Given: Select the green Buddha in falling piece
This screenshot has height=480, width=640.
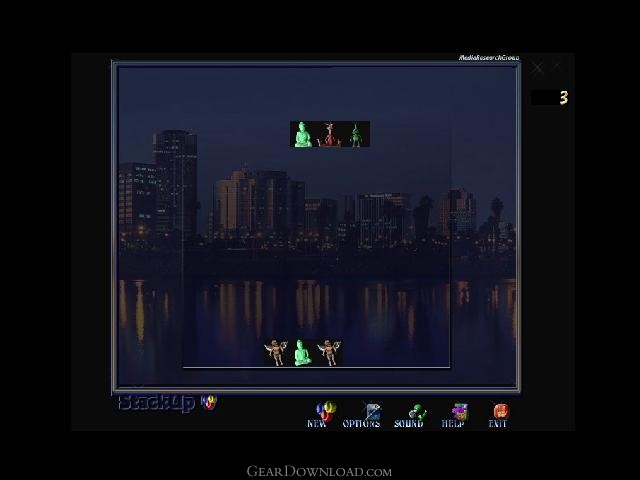Looking at the screenshot, I should (x=303, y=134).
